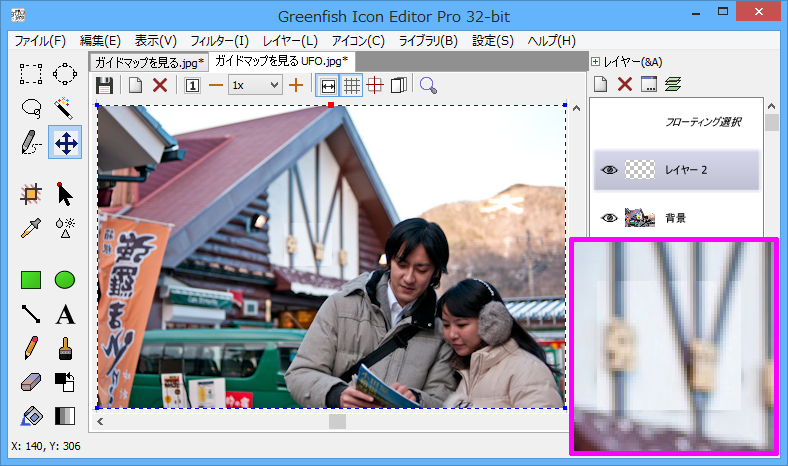788x466 pixels.
Task: Hide レイヤー 2 using its eye icon
Action: [609, 170]
